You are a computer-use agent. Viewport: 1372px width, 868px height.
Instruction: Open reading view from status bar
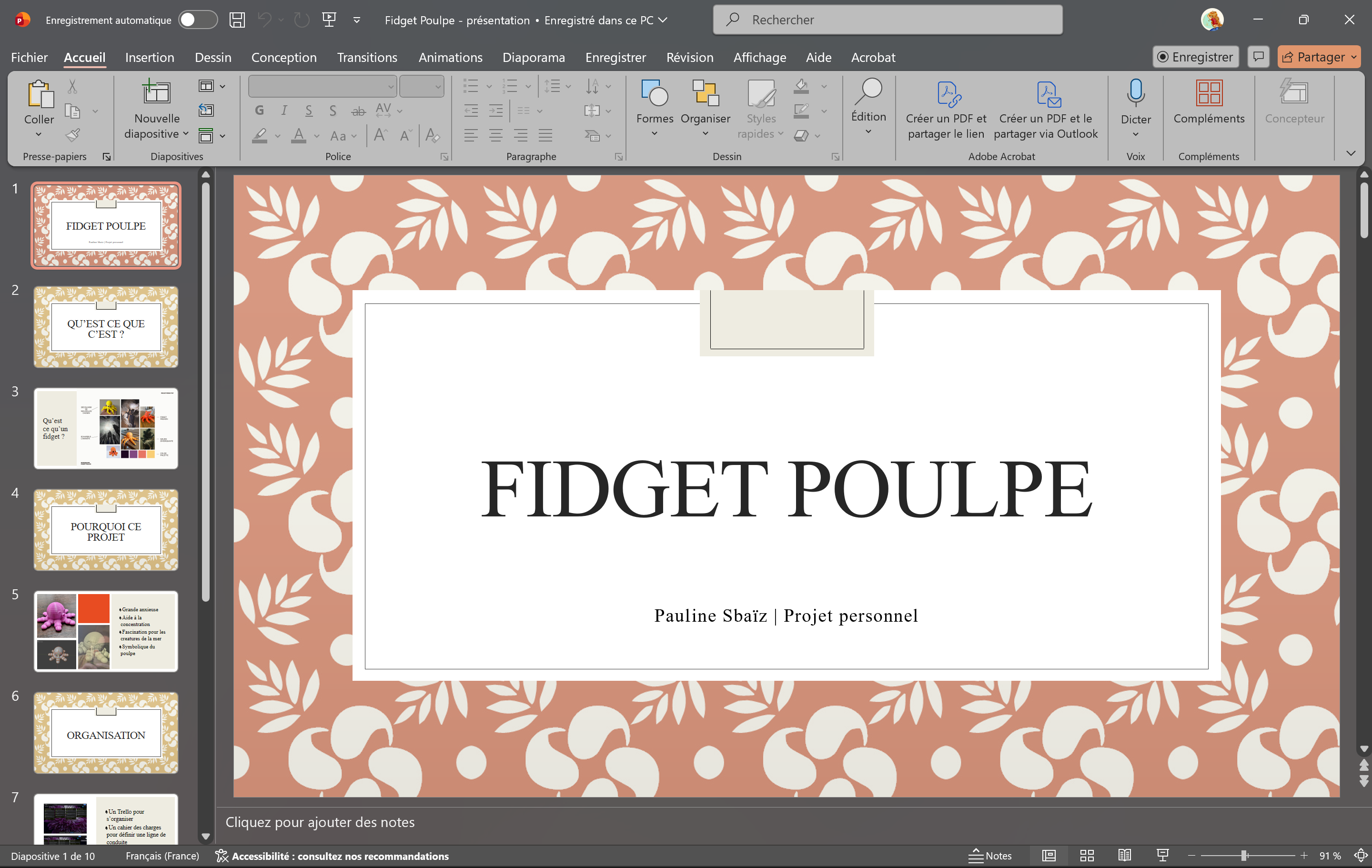(x=1124, y=856)
